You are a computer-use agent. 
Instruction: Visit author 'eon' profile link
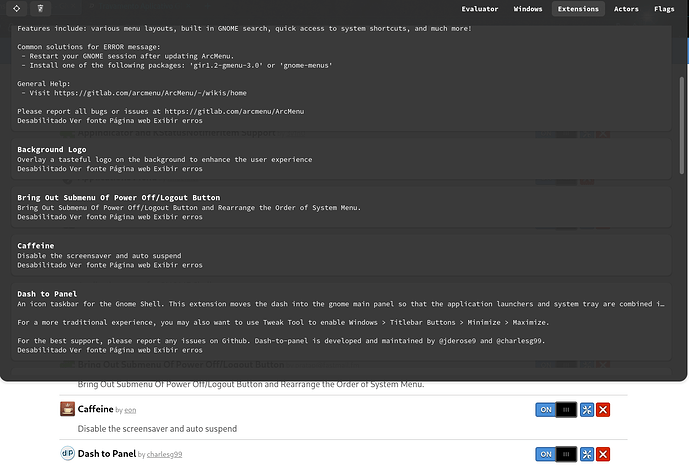point(130,410)
